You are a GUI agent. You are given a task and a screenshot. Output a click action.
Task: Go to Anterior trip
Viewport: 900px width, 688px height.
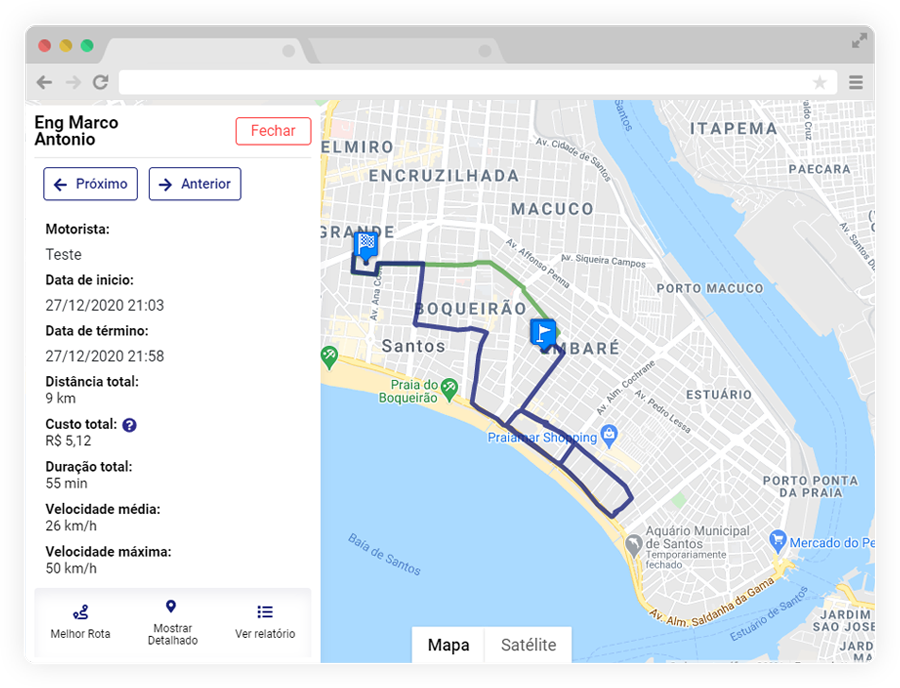(195, 184)
